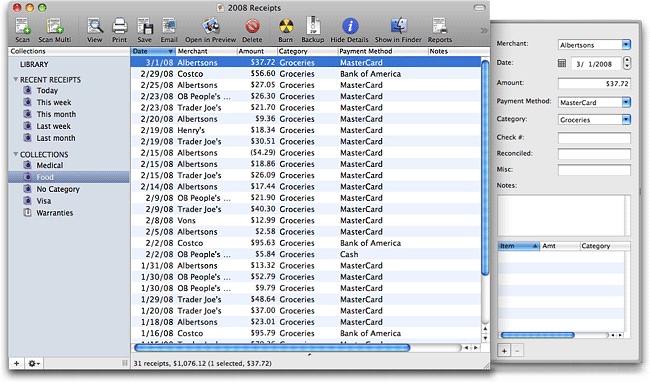Open the No Category collection
This screenshot has width=650, height=383.
[x=58, y=189]
